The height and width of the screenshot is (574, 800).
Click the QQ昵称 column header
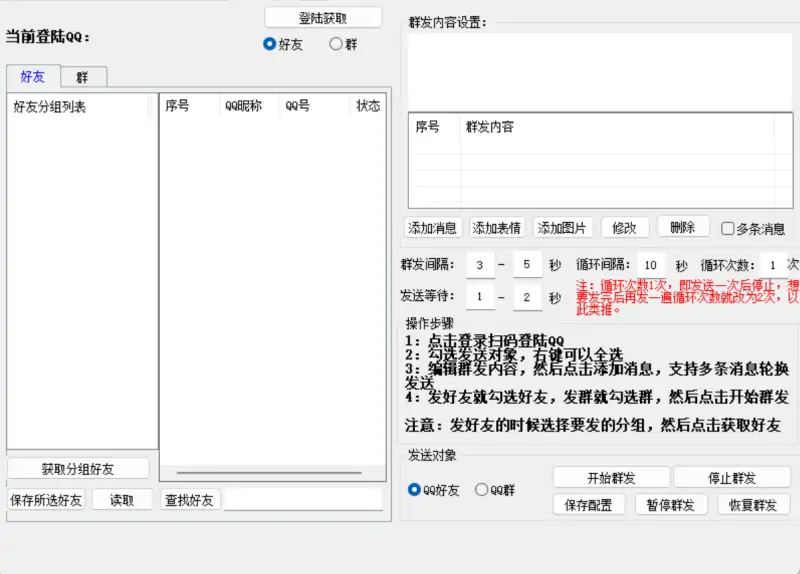[x=249, y=106]
